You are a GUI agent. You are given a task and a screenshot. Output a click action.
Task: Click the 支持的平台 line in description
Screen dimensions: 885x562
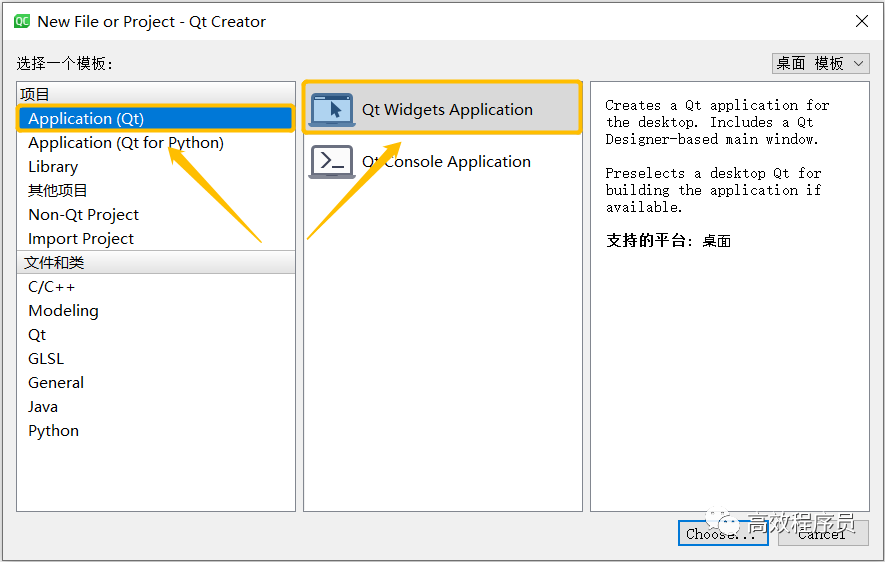[x=668, y=241]
